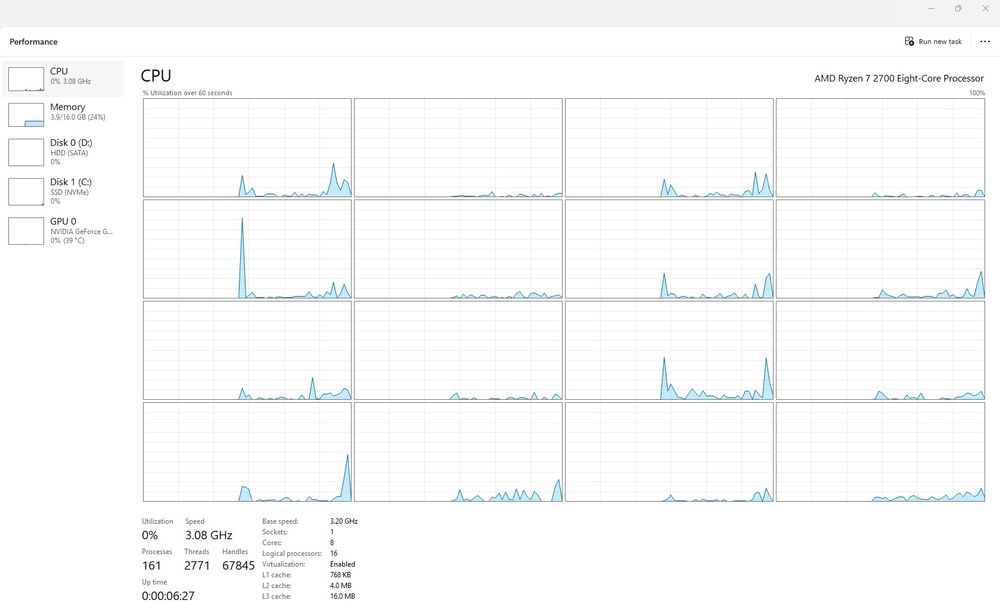The image size is (1000, 610).
Task: Click the Disk 1 mini graph icon
Action: [26, 191]
